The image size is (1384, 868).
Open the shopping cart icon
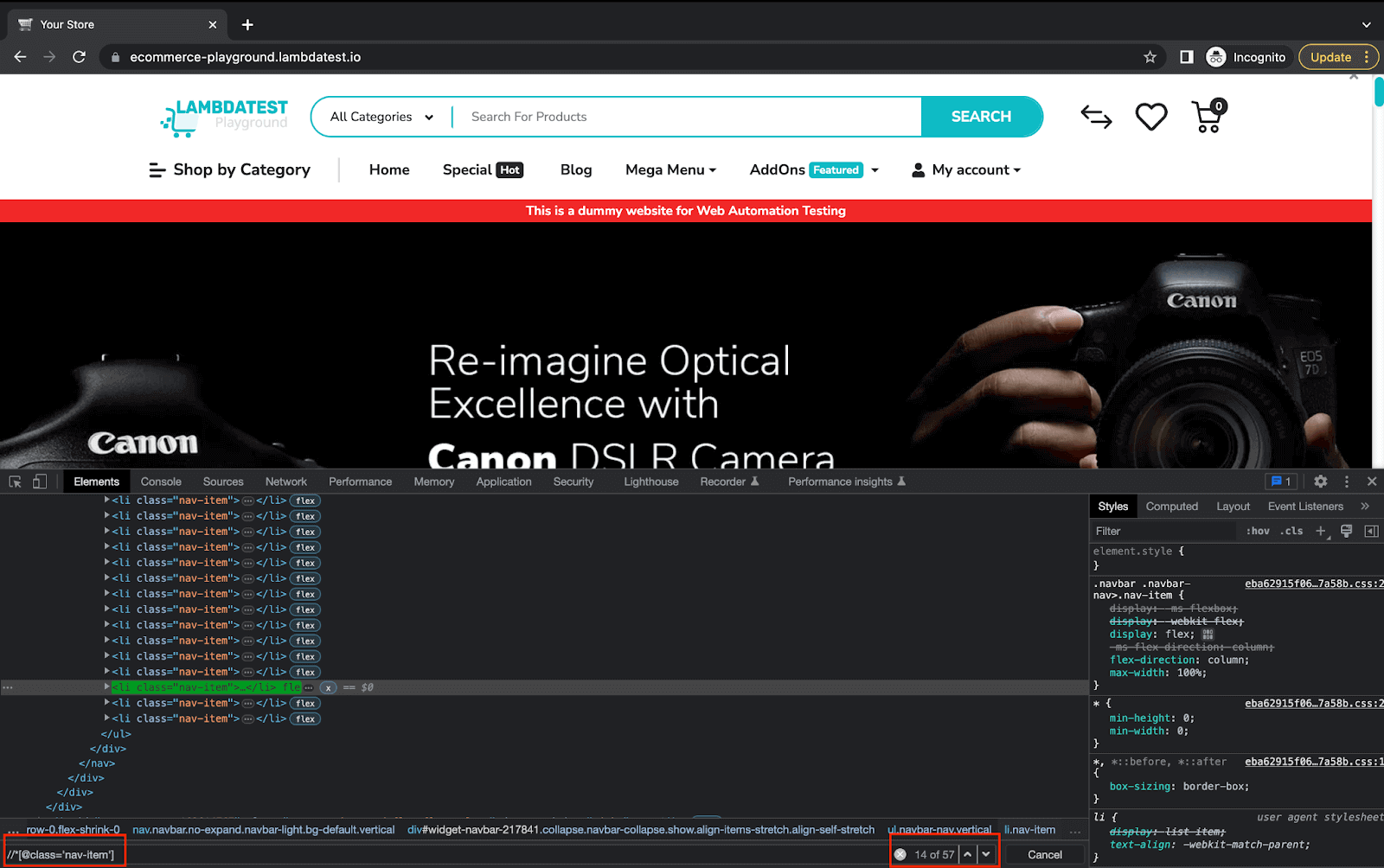click(x=1208, y=117)
